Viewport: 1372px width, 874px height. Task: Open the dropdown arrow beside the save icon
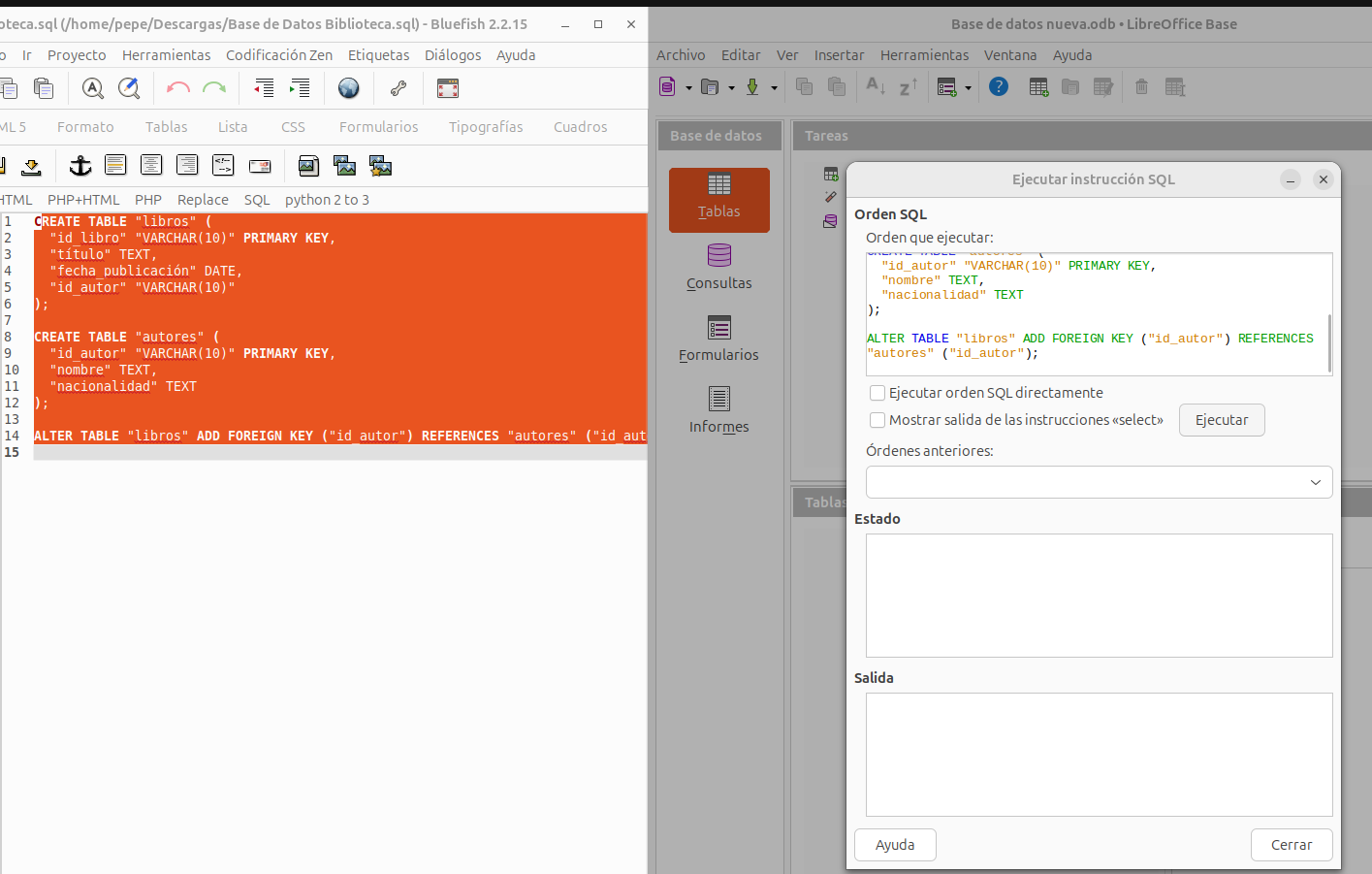(x=774, y=88)
